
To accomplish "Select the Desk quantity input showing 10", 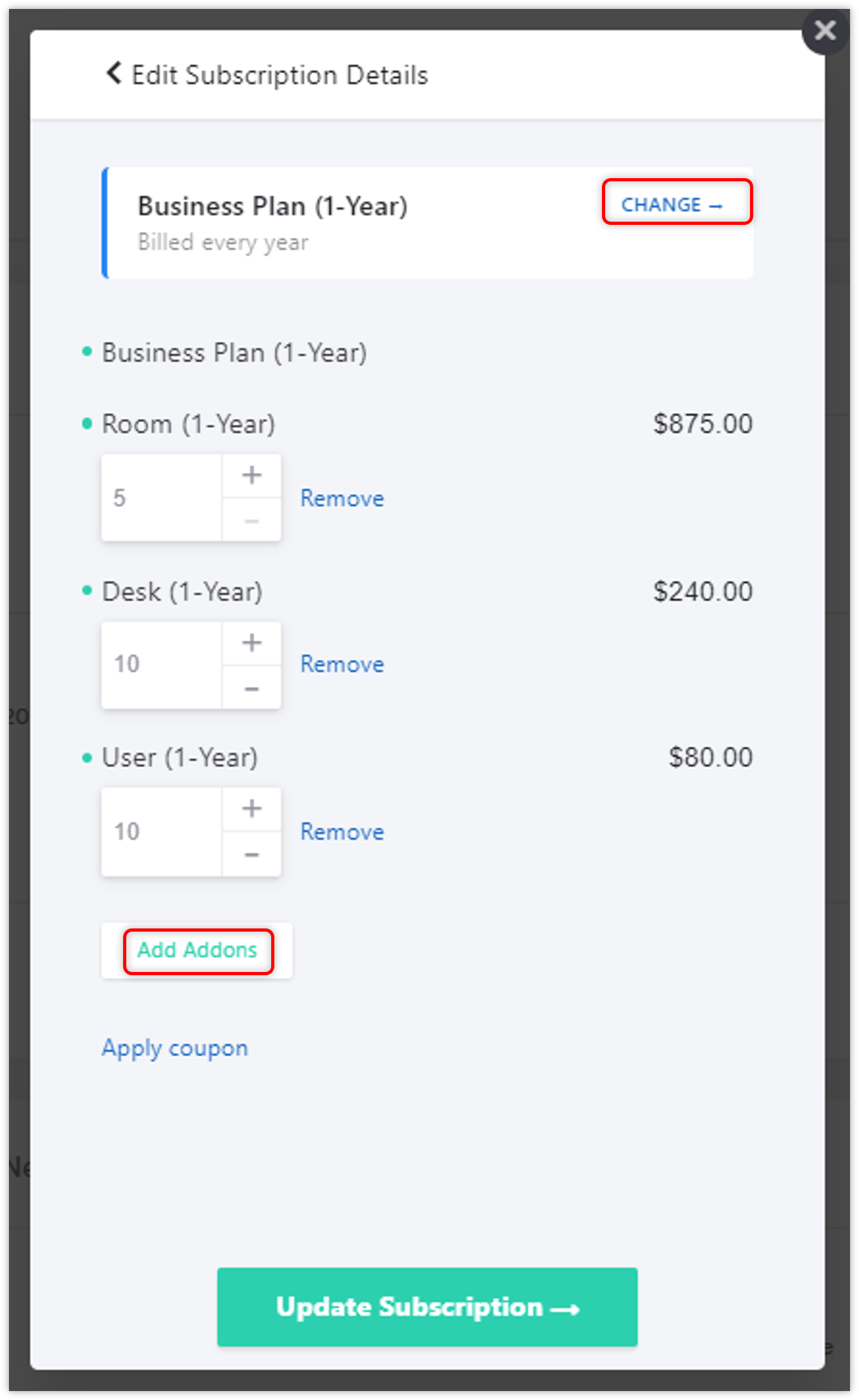I will (160, 664).
